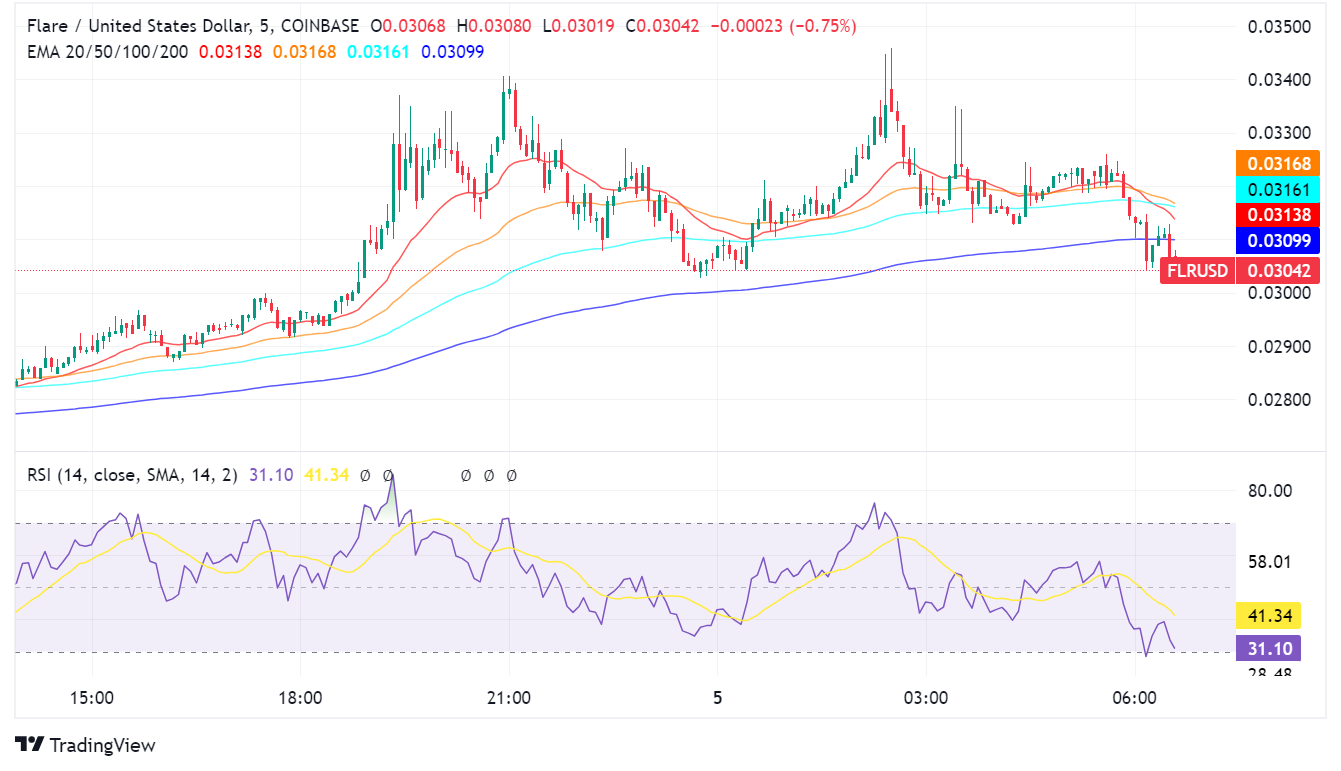Image resolution: width=1341 pixels, height=771 pixels.
Task: Click the 21:00 time axis label
Action: [x=509, y=697]
